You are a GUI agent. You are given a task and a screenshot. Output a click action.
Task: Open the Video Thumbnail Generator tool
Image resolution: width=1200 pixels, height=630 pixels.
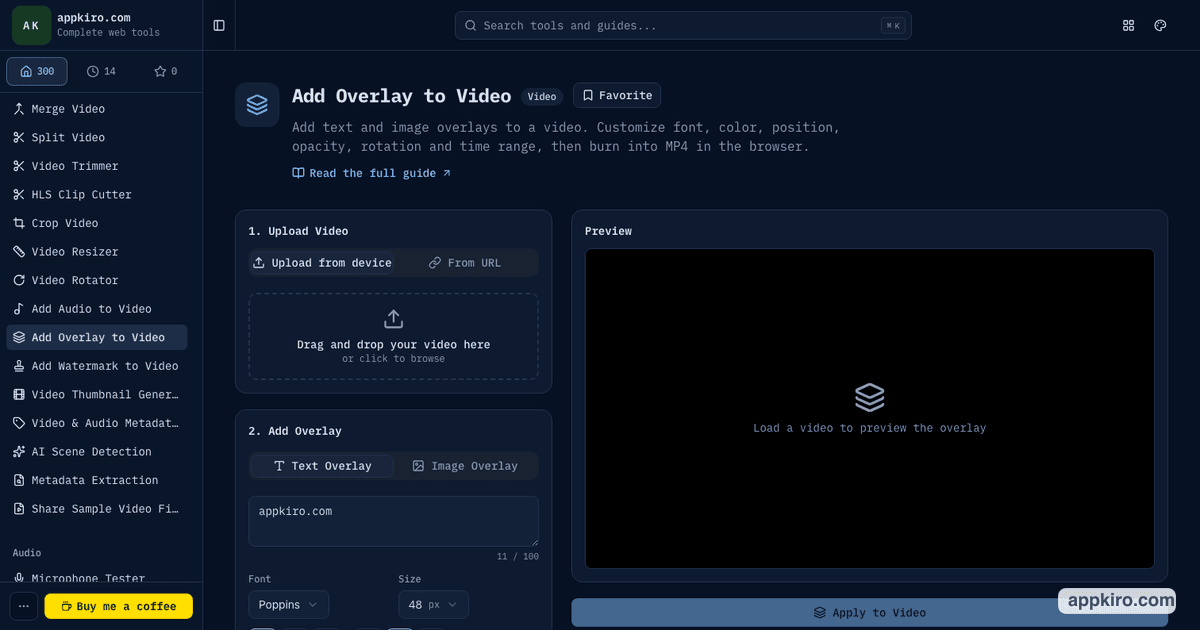click(96, 394)
